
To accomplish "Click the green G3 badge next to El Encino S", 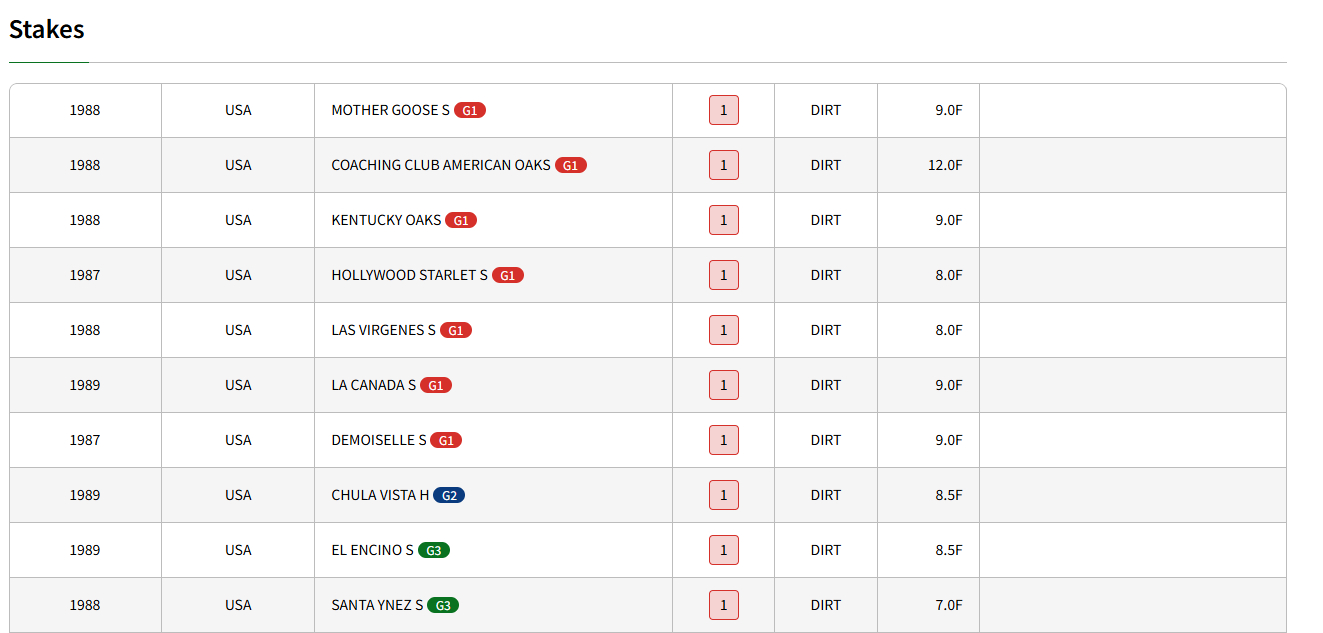I will (x=433, y=550).
